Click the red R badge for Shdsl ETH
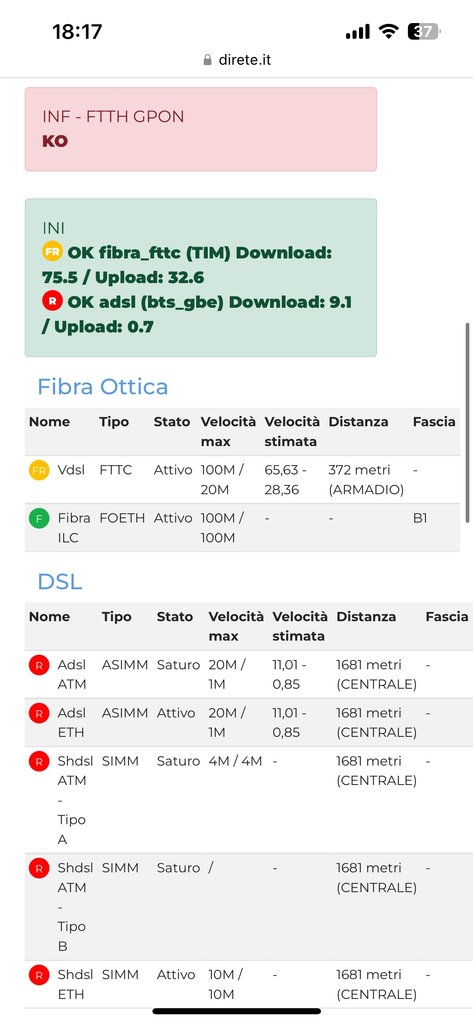This screenshot has width=473, height=1024. [39, 976]
